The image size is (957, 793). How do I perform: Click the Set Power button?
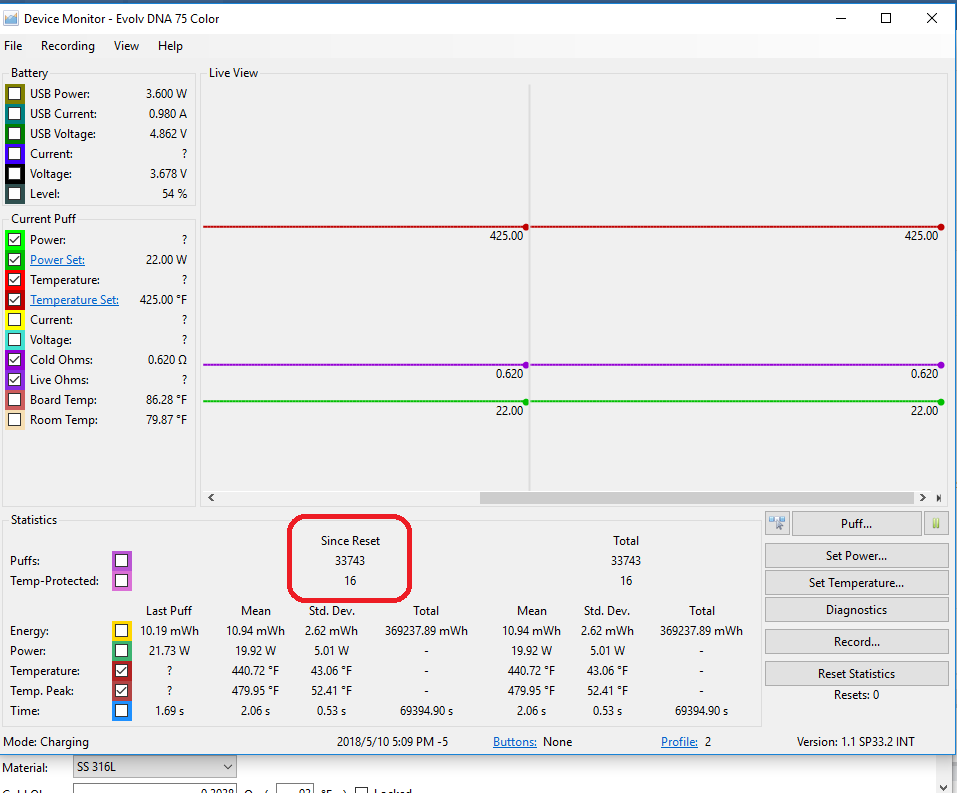[856, 556]
